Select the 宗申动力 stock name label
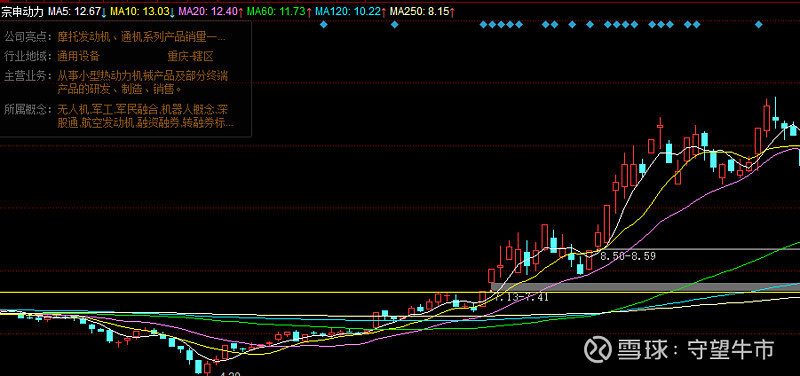This screenshot has width=800, height=376. [x=22, y=11]
